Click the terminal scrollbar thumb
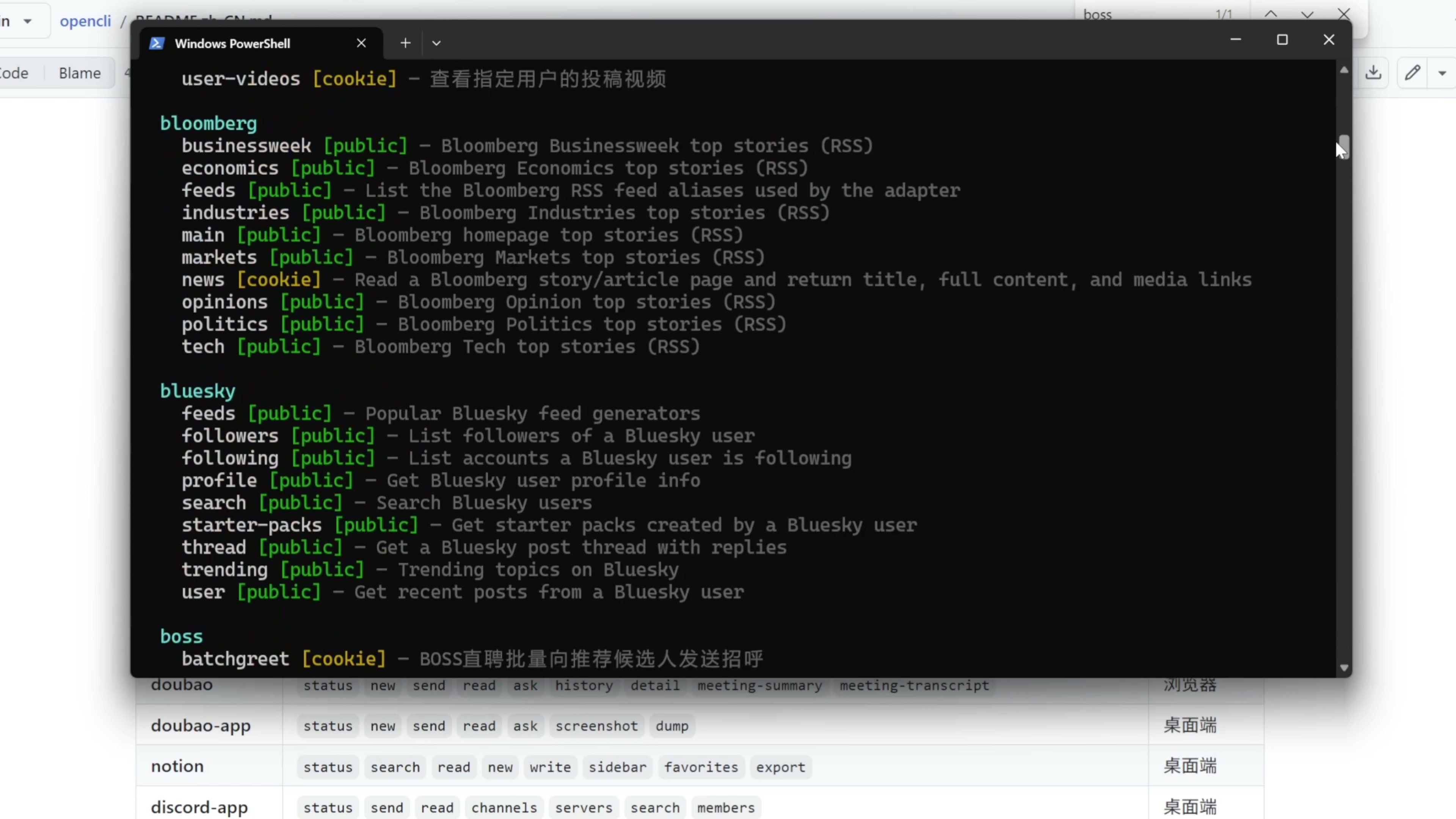1456x819 pixels. pos(1344,147)
